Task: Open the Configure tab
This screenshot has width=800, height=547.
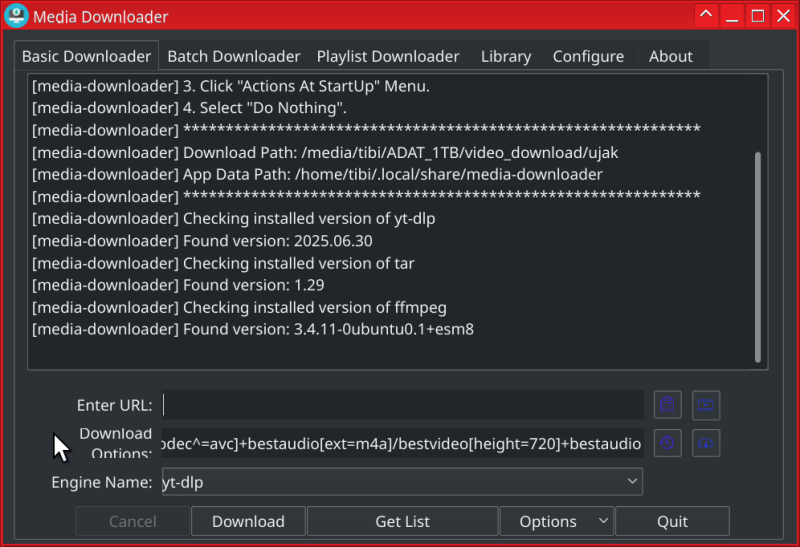Action: point(588,56)
